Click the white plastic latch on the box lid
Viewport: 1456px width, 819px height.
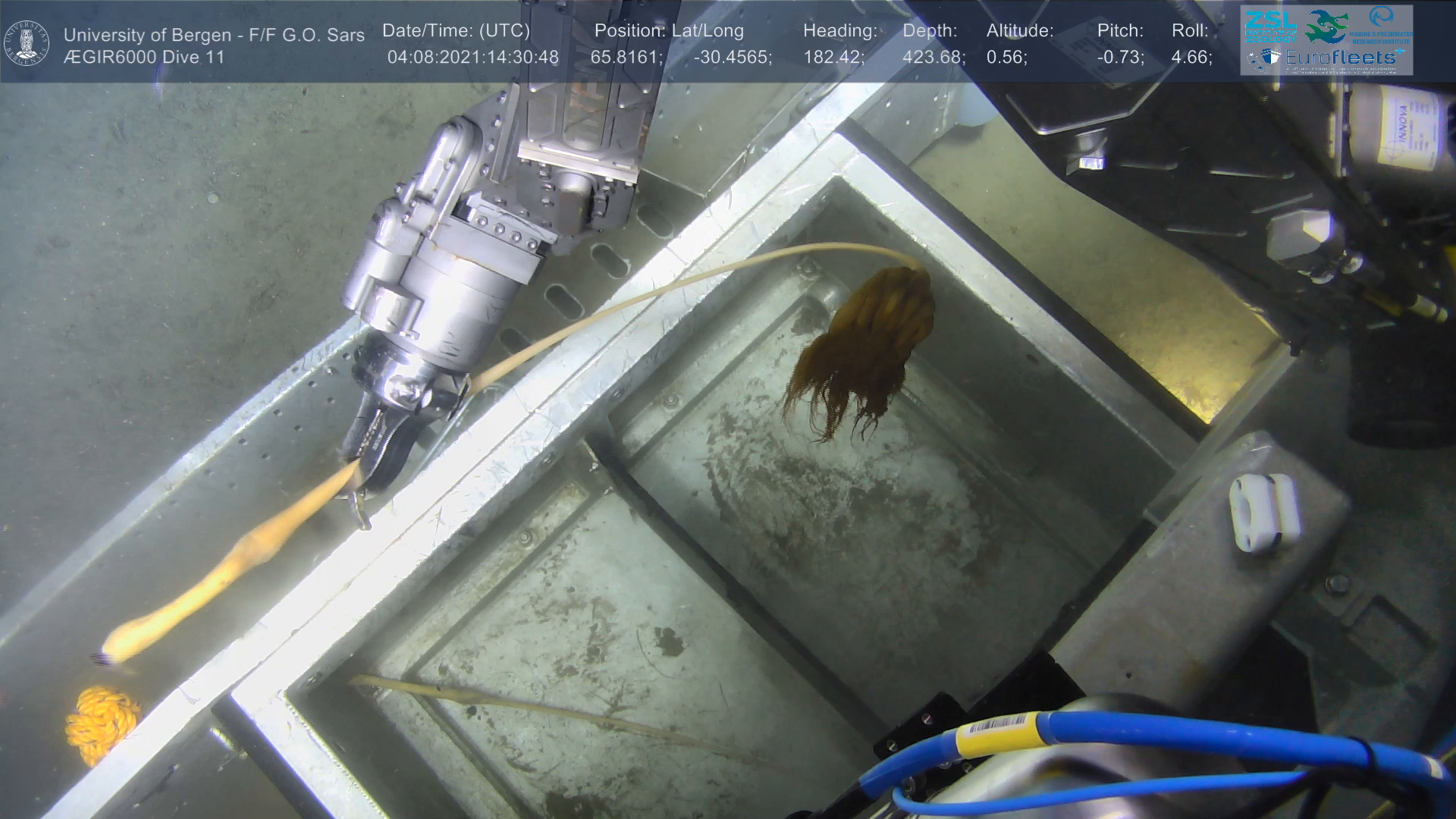tap(1263, 512)
